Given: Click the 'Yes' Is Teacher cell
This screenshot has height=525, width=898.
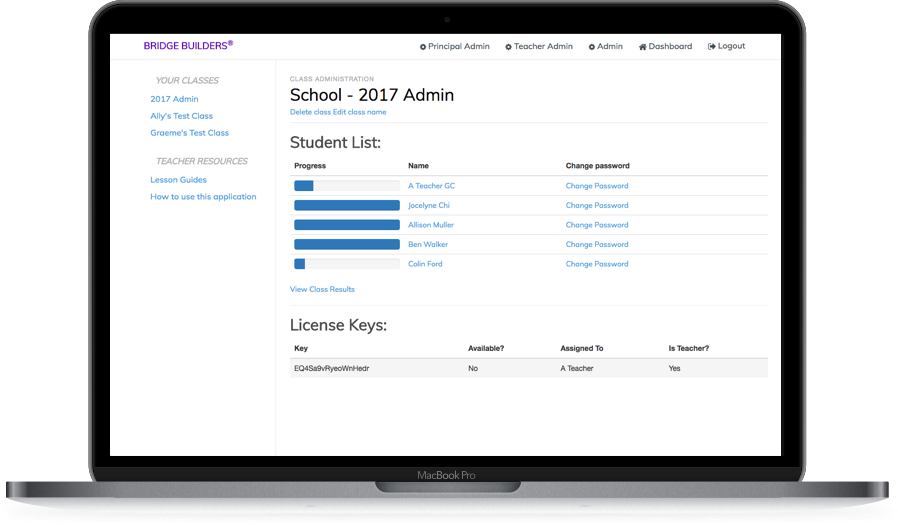Looking at the screenshot, I should [674, 369].
